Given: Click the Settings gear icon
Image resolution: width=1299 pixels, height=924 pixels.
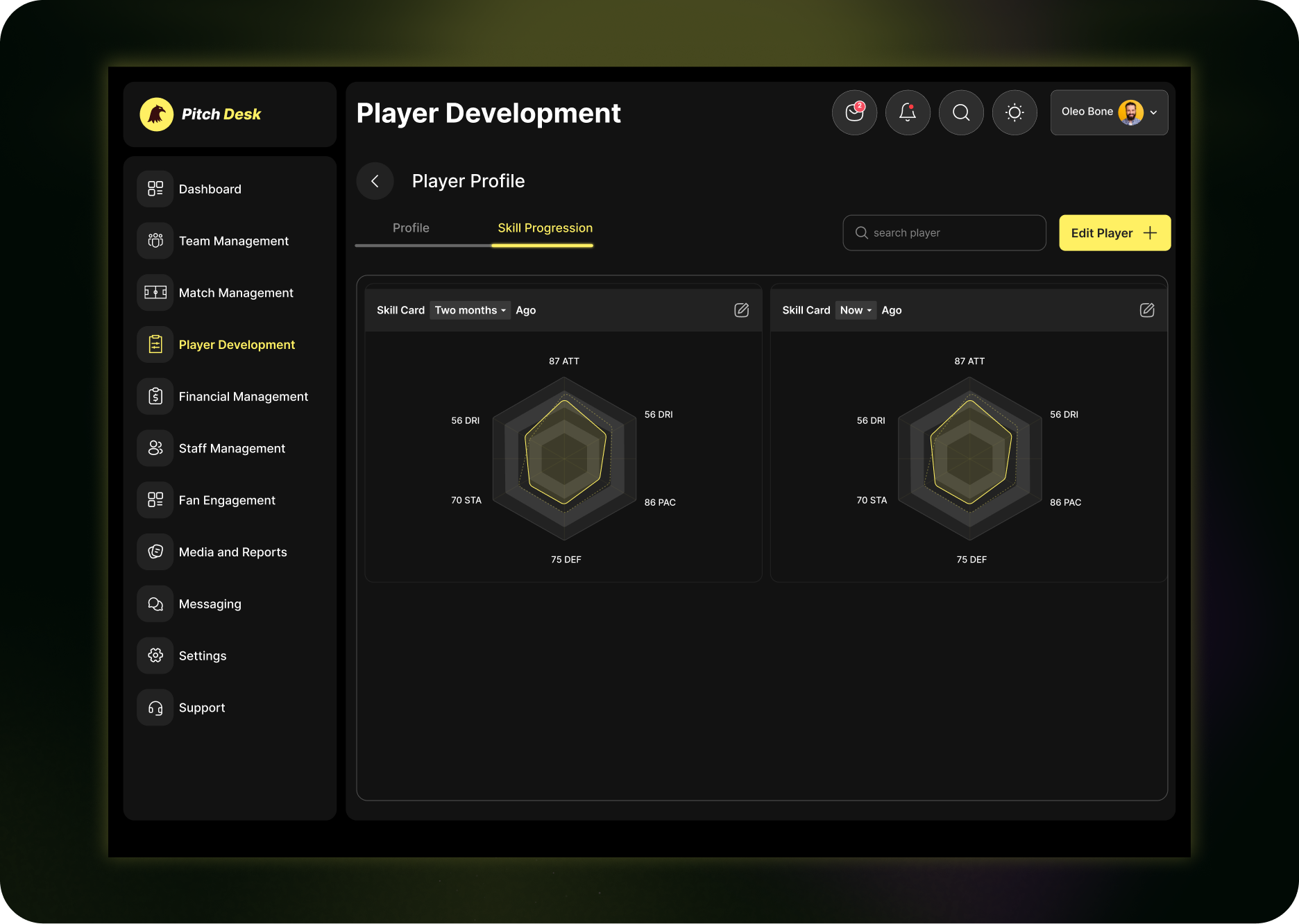Looking at the screenshot, I should [x=155, y=656].
